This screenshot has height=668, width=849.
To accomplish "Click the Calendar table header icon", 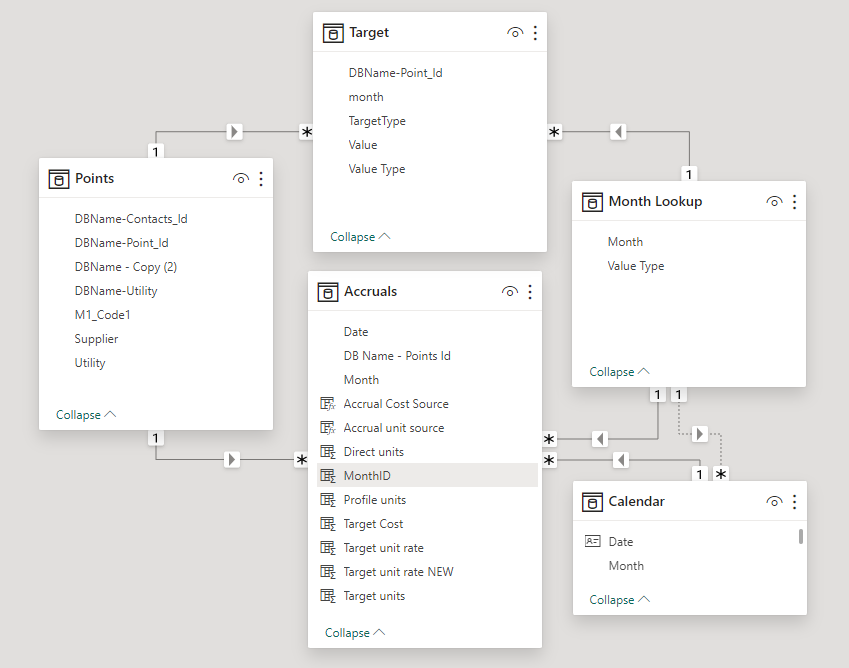I will (592, 502).
